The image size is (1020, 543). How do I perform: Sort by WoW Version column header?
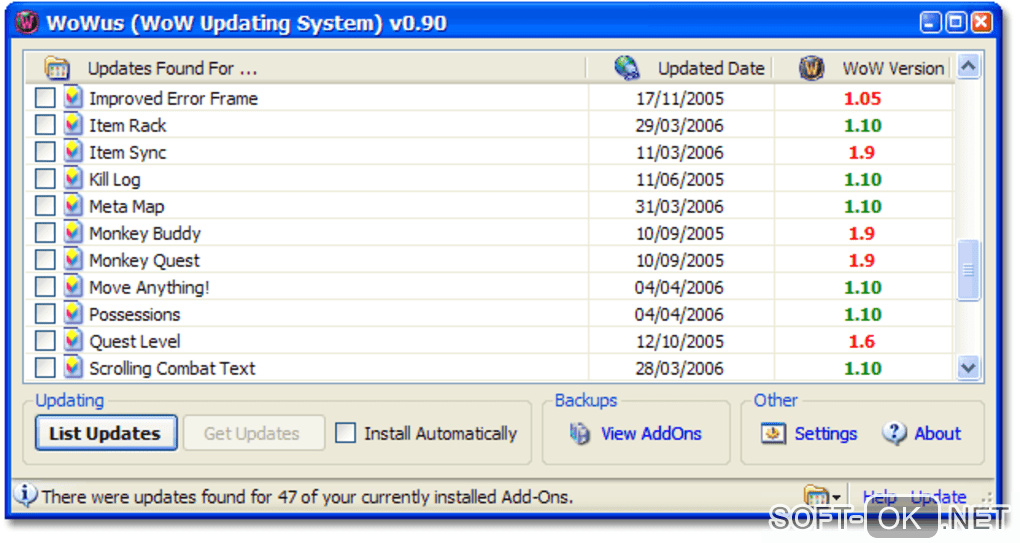[863, 68]
